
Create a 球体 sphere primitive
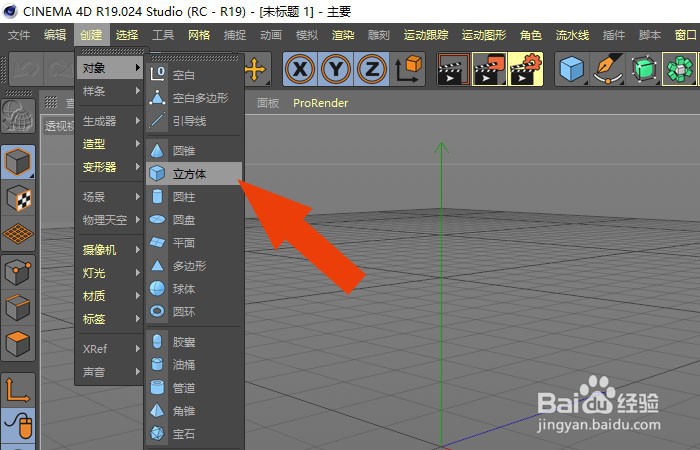pos(194,289)
